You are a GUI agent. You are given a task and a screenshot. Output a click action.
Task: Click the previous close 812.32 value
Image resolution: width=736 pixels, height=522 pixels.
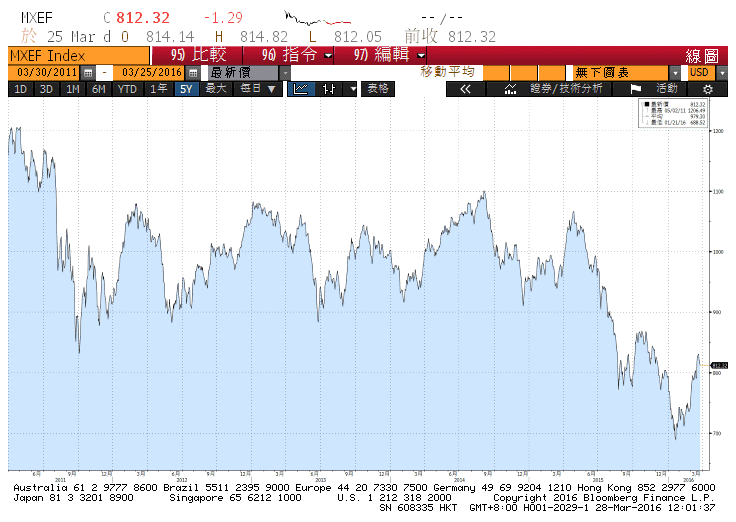point(472,37)
